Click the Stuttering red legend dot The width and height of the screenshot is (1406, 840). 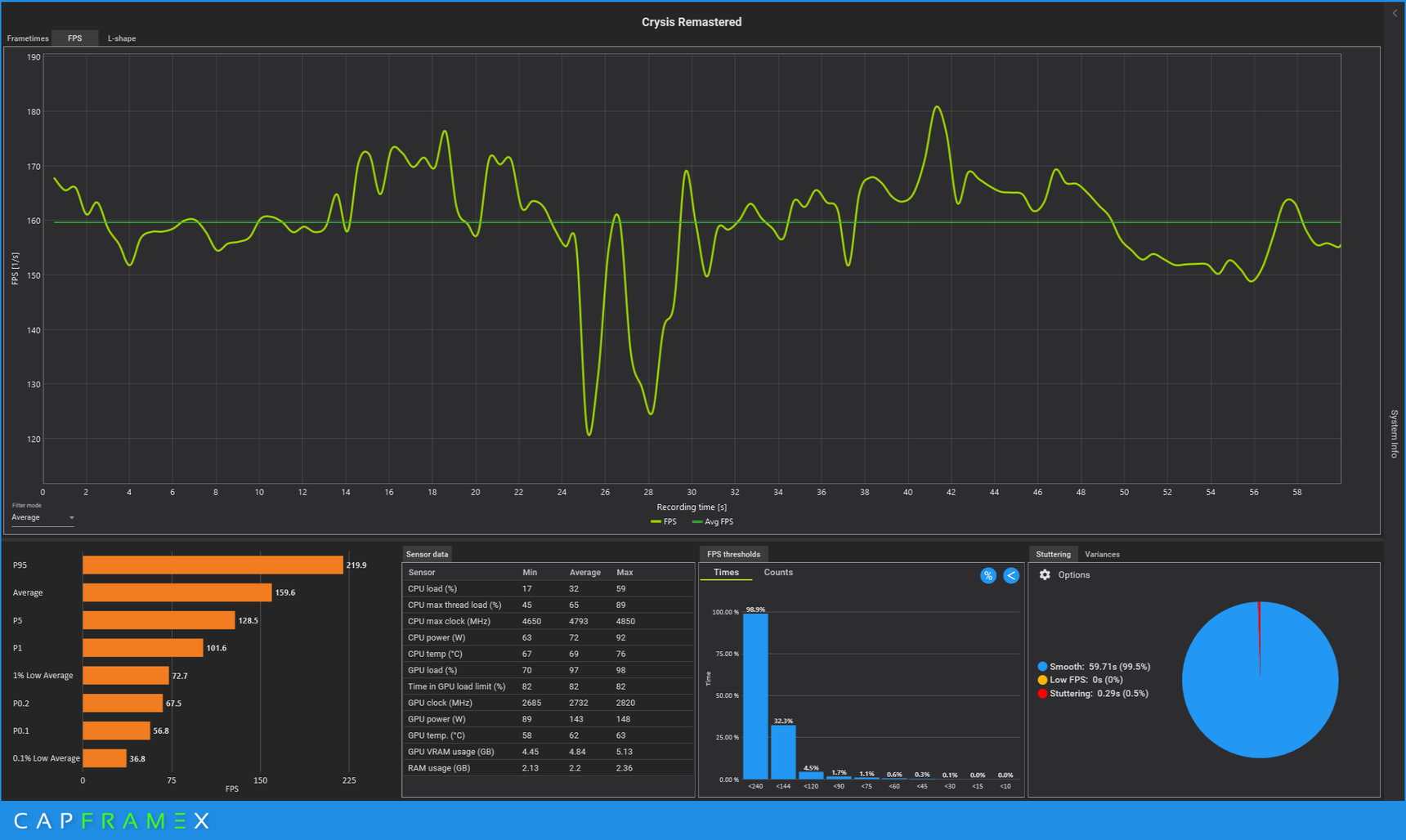(x=1042, y=694)
